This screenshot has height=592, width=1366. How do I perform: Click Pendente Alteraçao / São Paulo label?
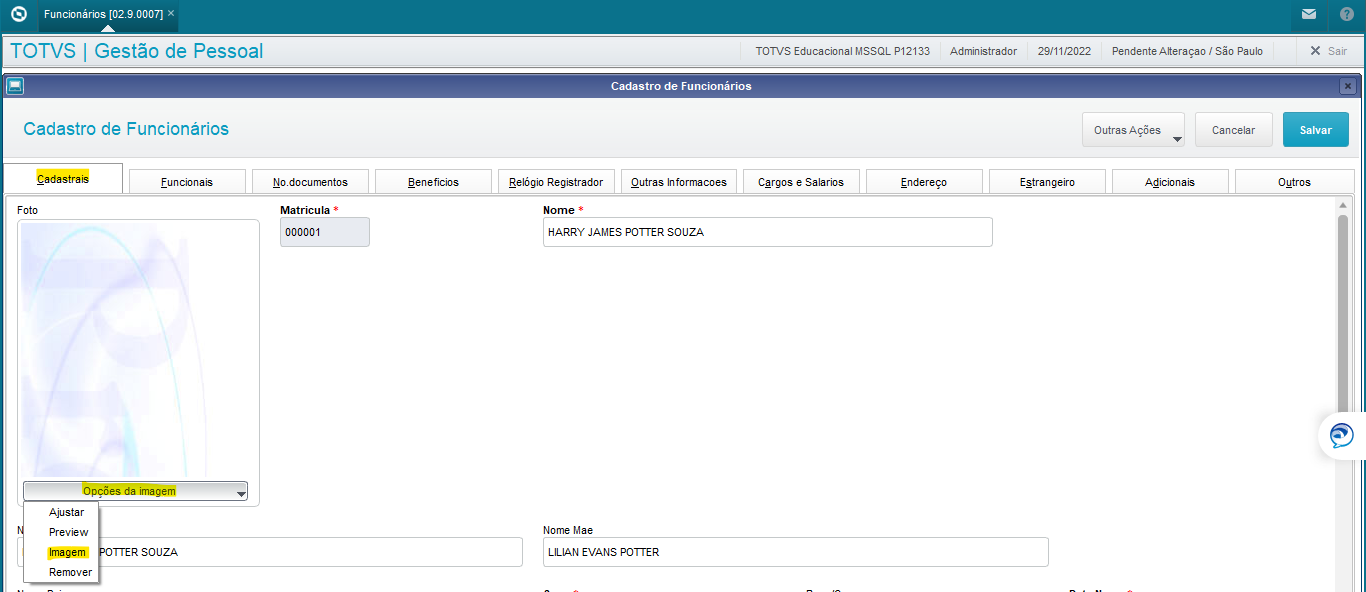pyautogui.click(x=1187, y=51)
